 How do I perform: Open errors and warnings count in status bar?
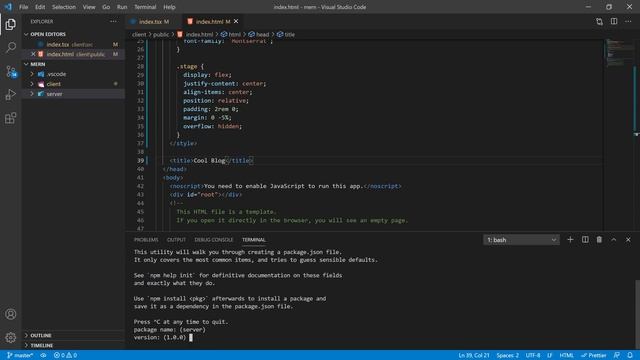(65, 355)
